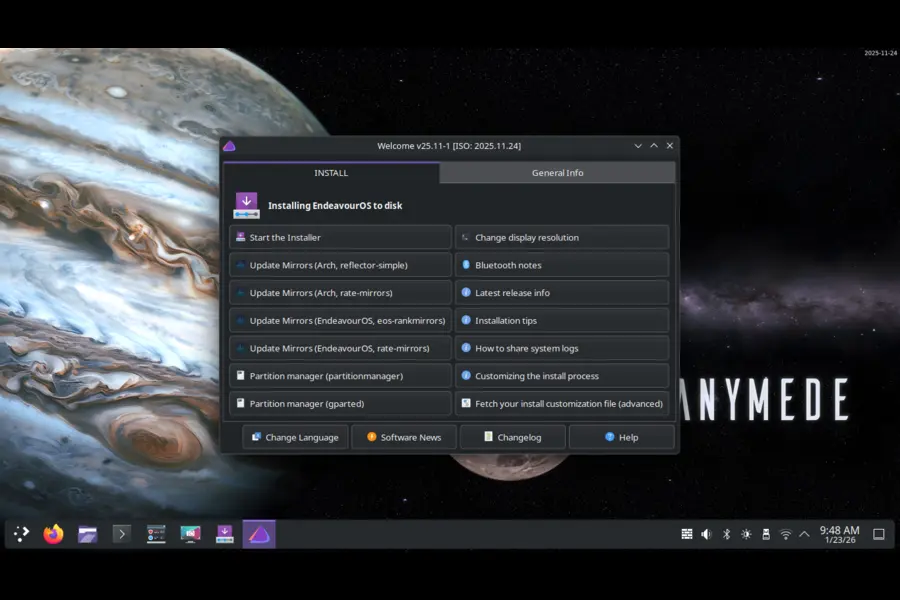Screen dimensions: 900x600
Task: Select the INSTALL tab
Action: [331, 172]
